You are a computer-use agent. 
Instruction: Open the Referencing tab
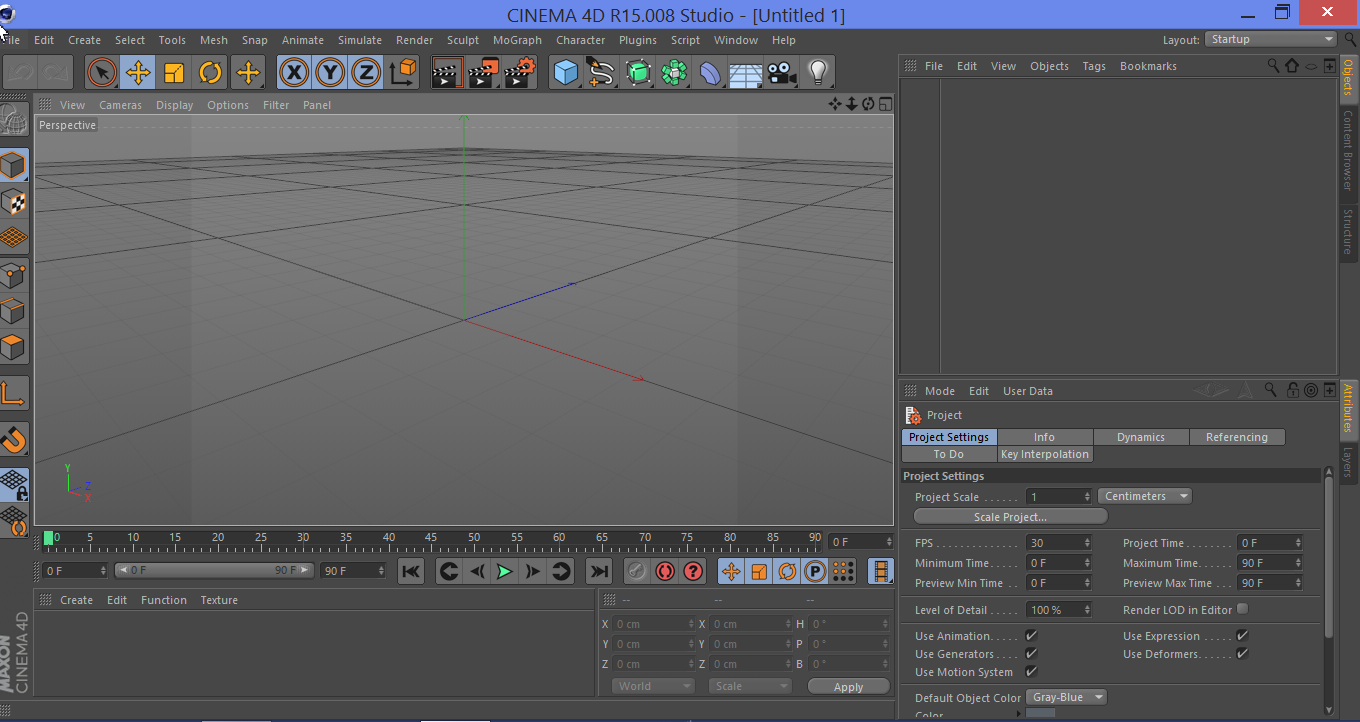click(1237, 437)
